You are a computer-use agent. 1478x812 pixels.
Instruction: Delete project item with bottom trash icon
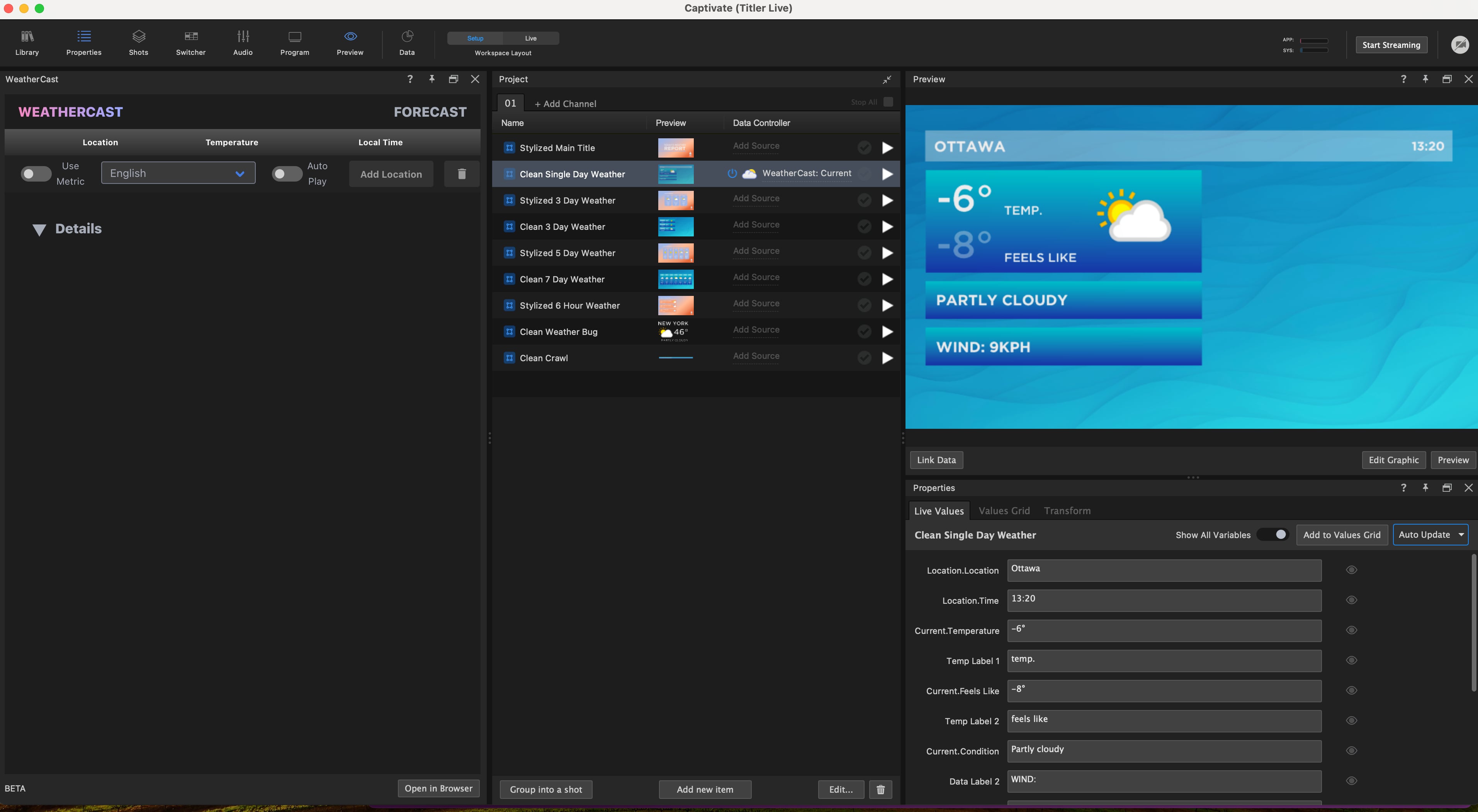point(880,790)
